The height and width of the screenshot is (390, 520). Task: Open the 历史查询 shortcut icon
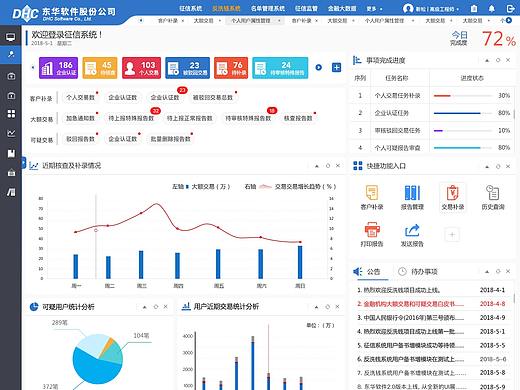click(x=493, y=197)
